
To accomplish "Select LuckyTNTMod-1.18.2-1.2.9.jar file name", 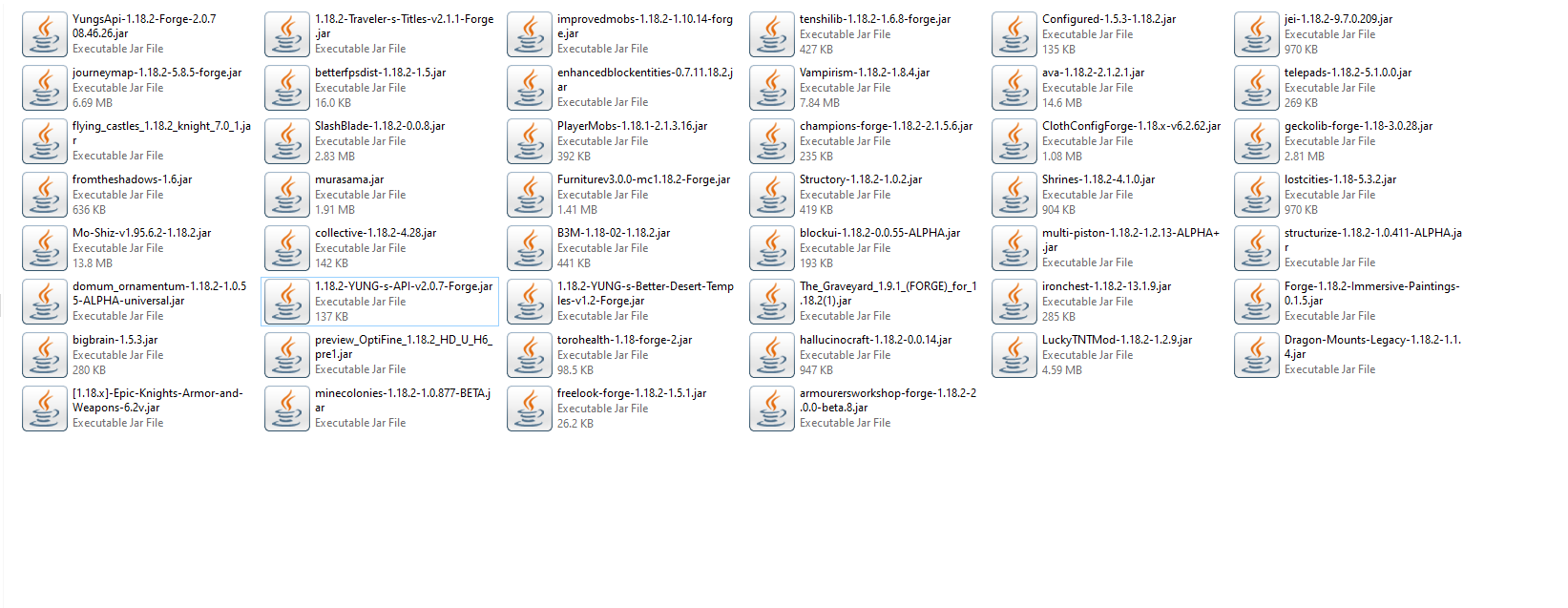I will (1118, 340).
